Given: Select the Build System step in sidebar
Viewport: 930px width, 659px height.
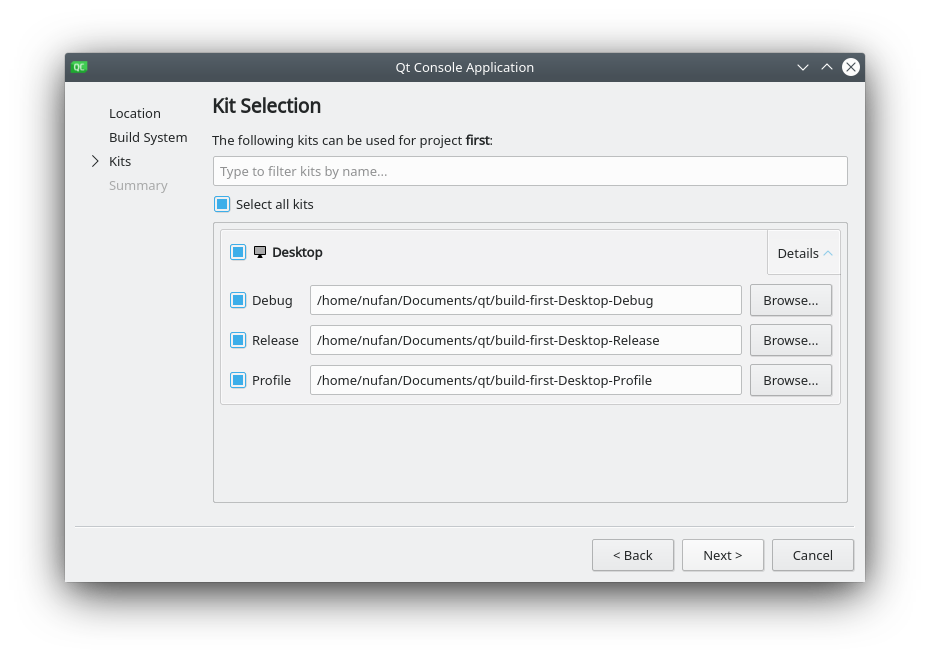Looking at the screenshot, I should (x=148, y=137).
